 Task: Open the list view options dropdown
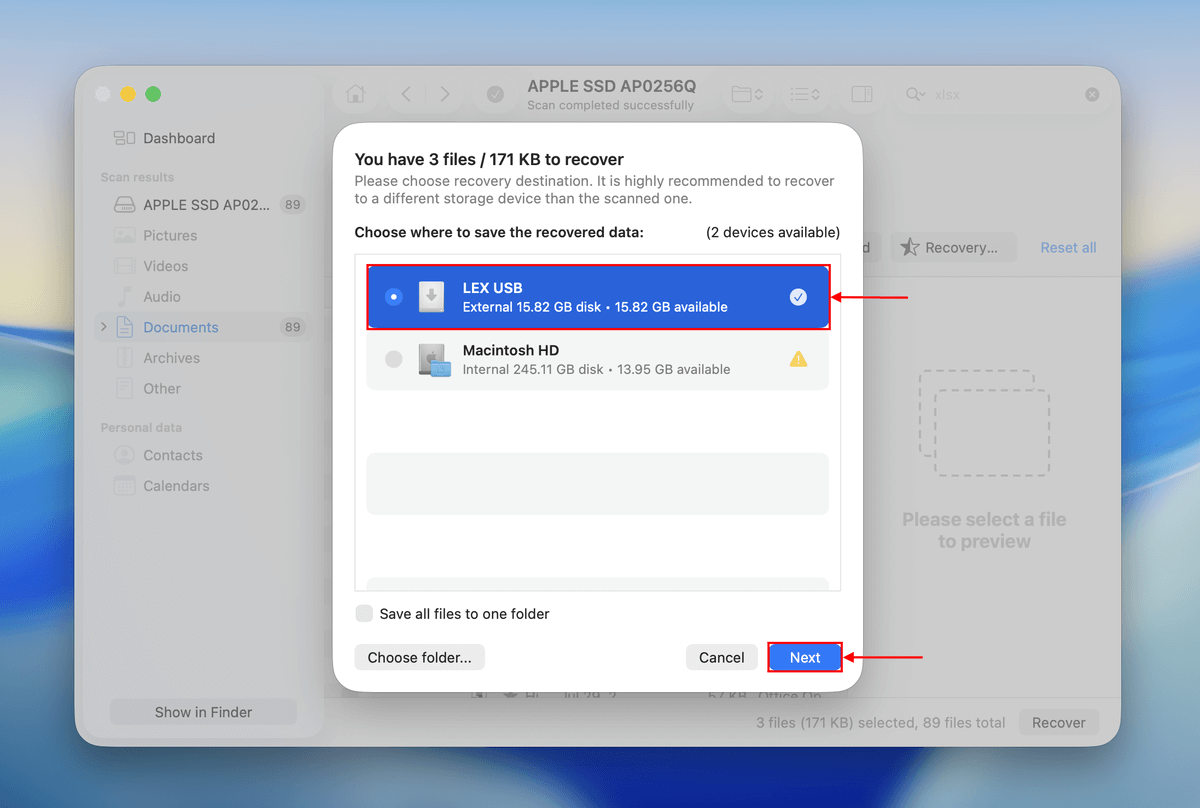pyautogui.click(x=803, y=93)
